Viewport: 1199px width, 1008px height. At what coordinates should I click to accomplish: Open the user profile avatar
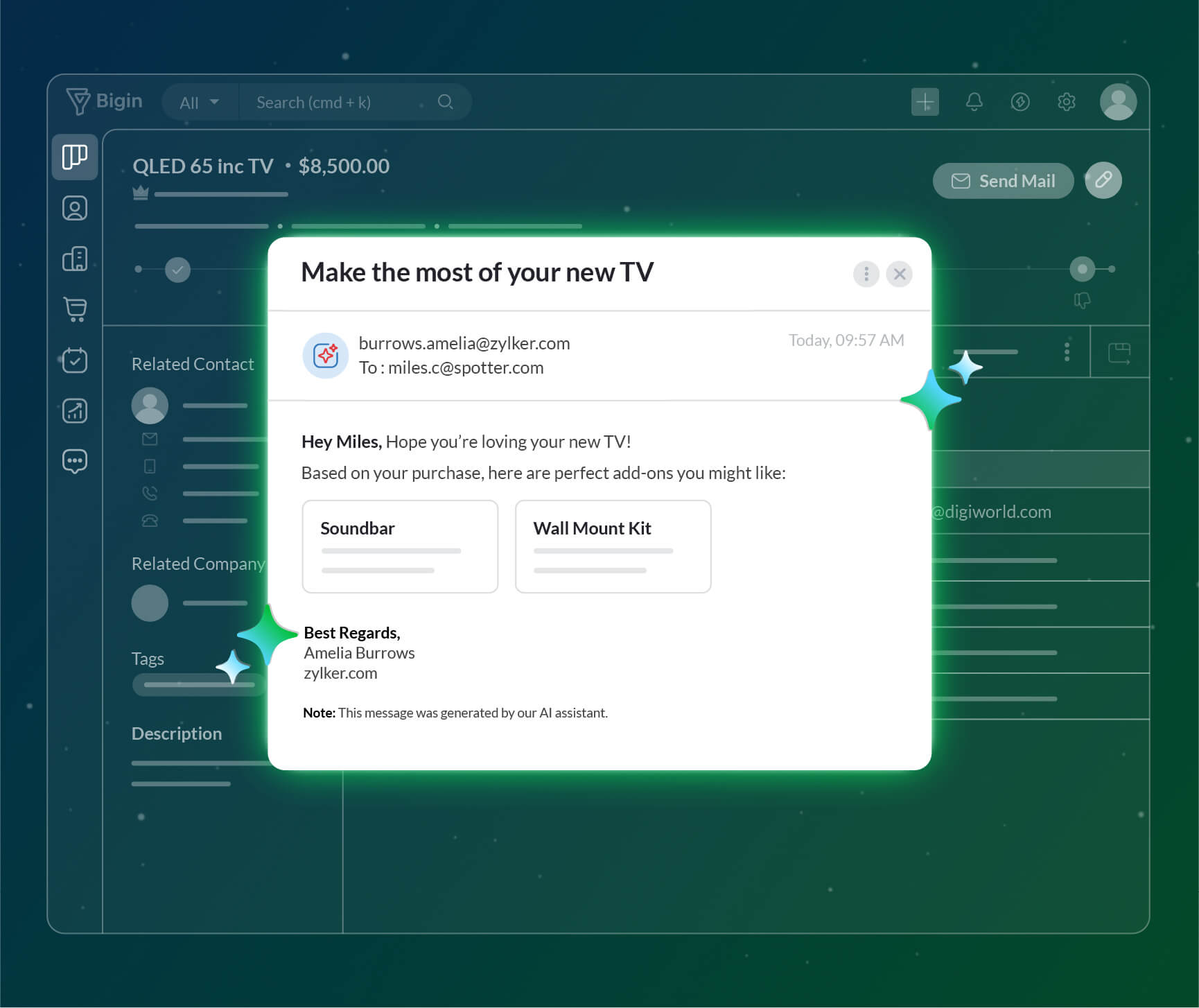point(1118,102)
